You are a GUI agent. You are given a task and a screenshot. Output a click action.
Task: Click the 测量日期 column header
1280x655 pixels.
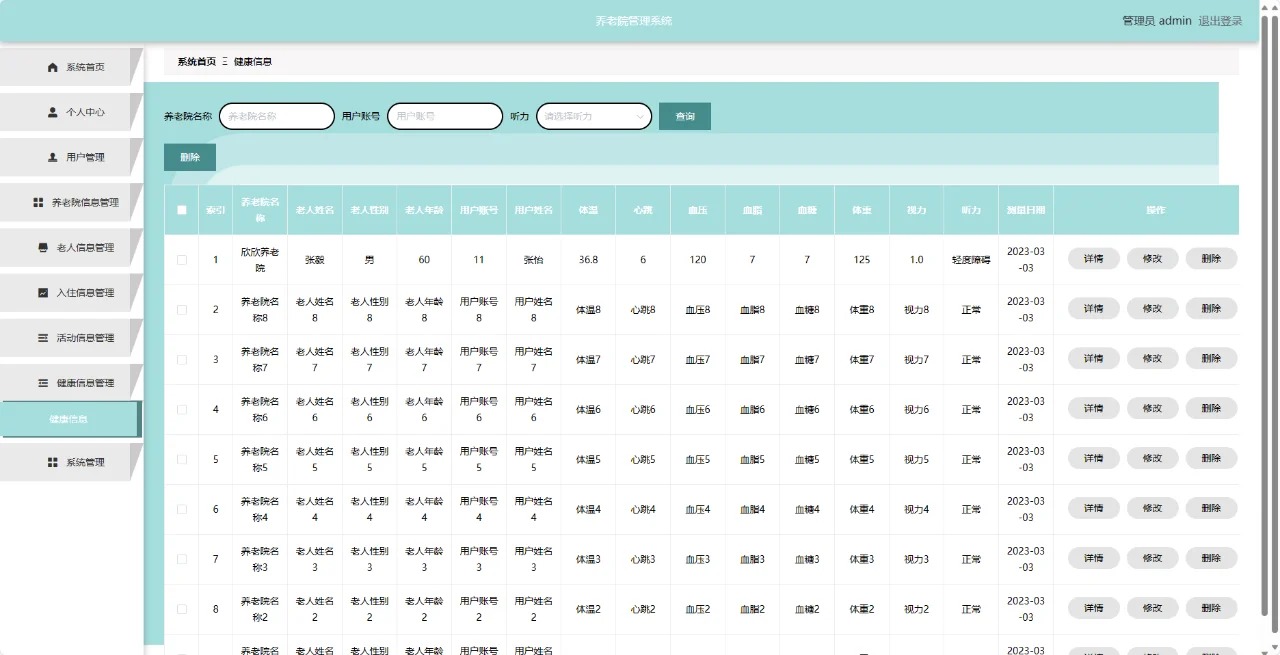click(x=1026, y=211)
